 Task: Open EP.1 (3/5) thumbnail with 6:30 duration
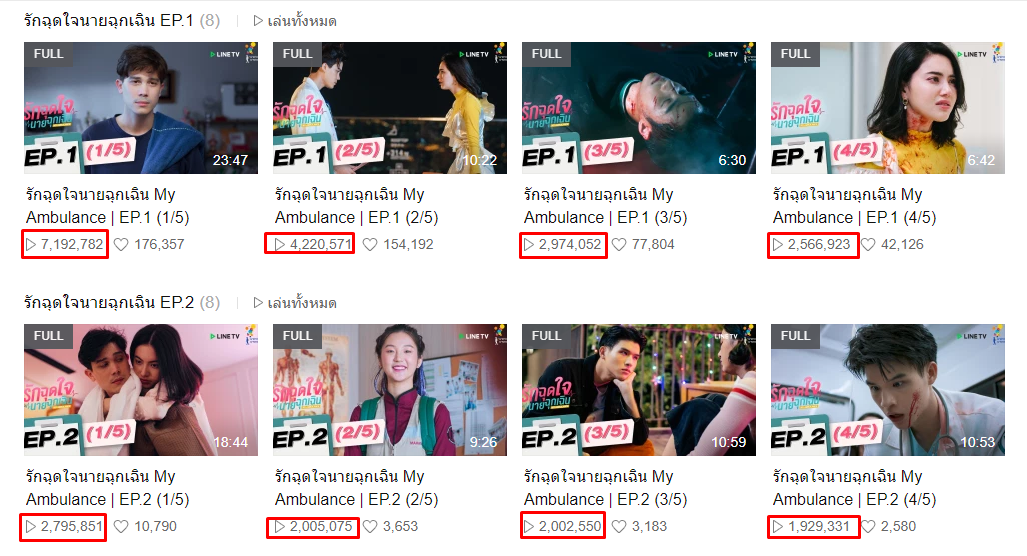(639, 108)
